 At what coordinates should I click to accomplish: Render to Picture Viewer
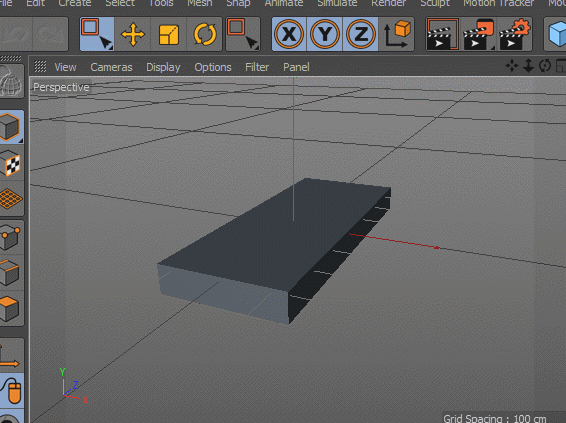point(478,34)
